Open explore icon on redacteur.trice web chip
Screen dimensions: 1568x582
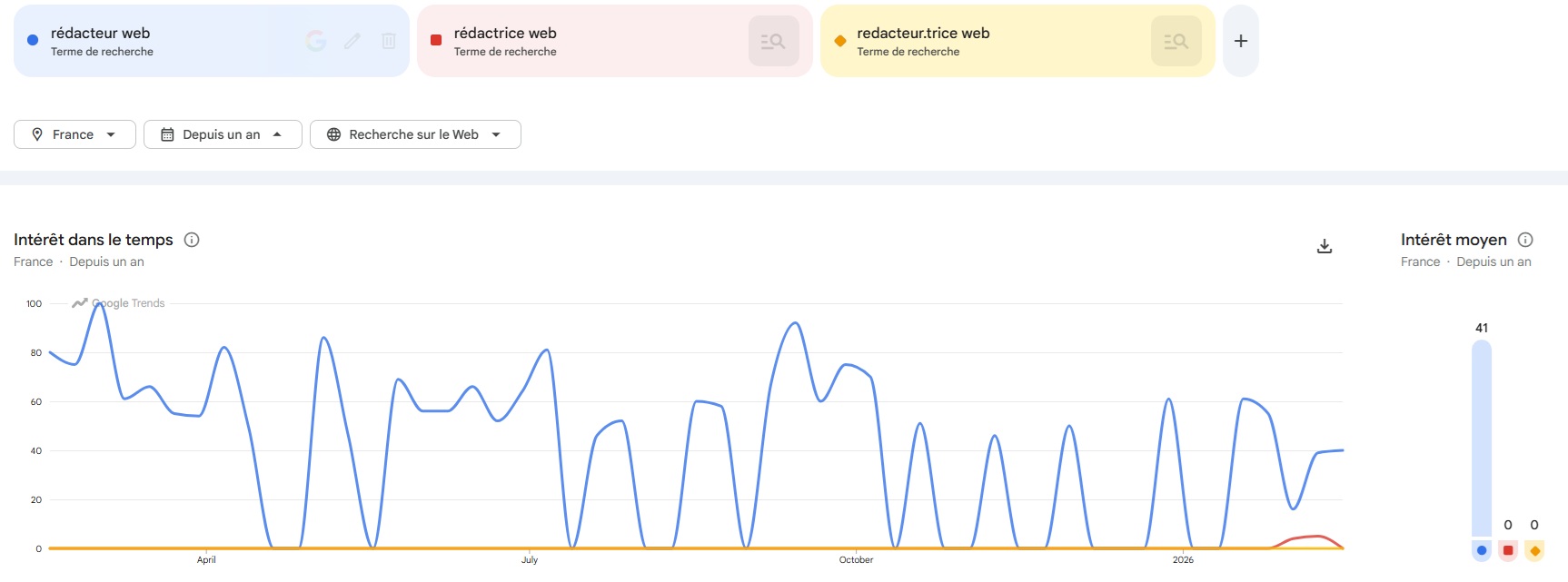tap(1176, 41)
